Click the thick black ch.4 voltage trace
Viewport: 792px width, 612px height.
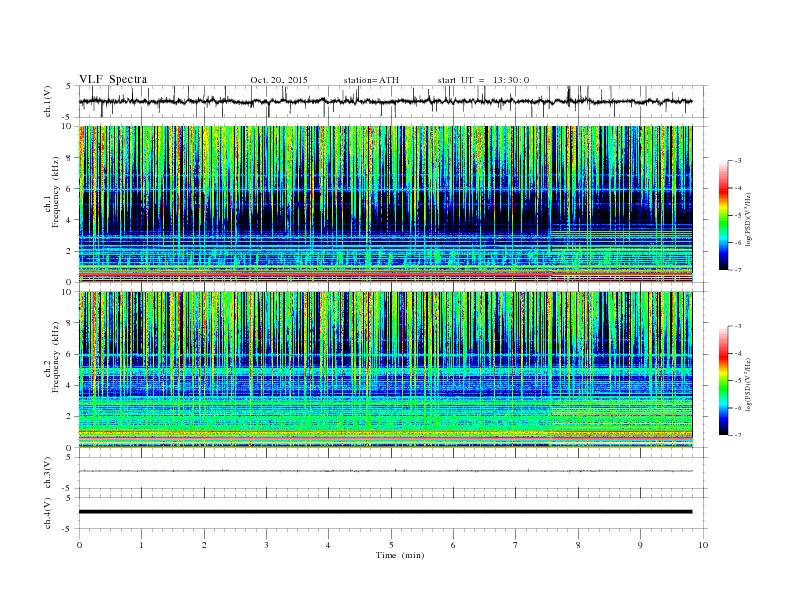tap(385, 512)
